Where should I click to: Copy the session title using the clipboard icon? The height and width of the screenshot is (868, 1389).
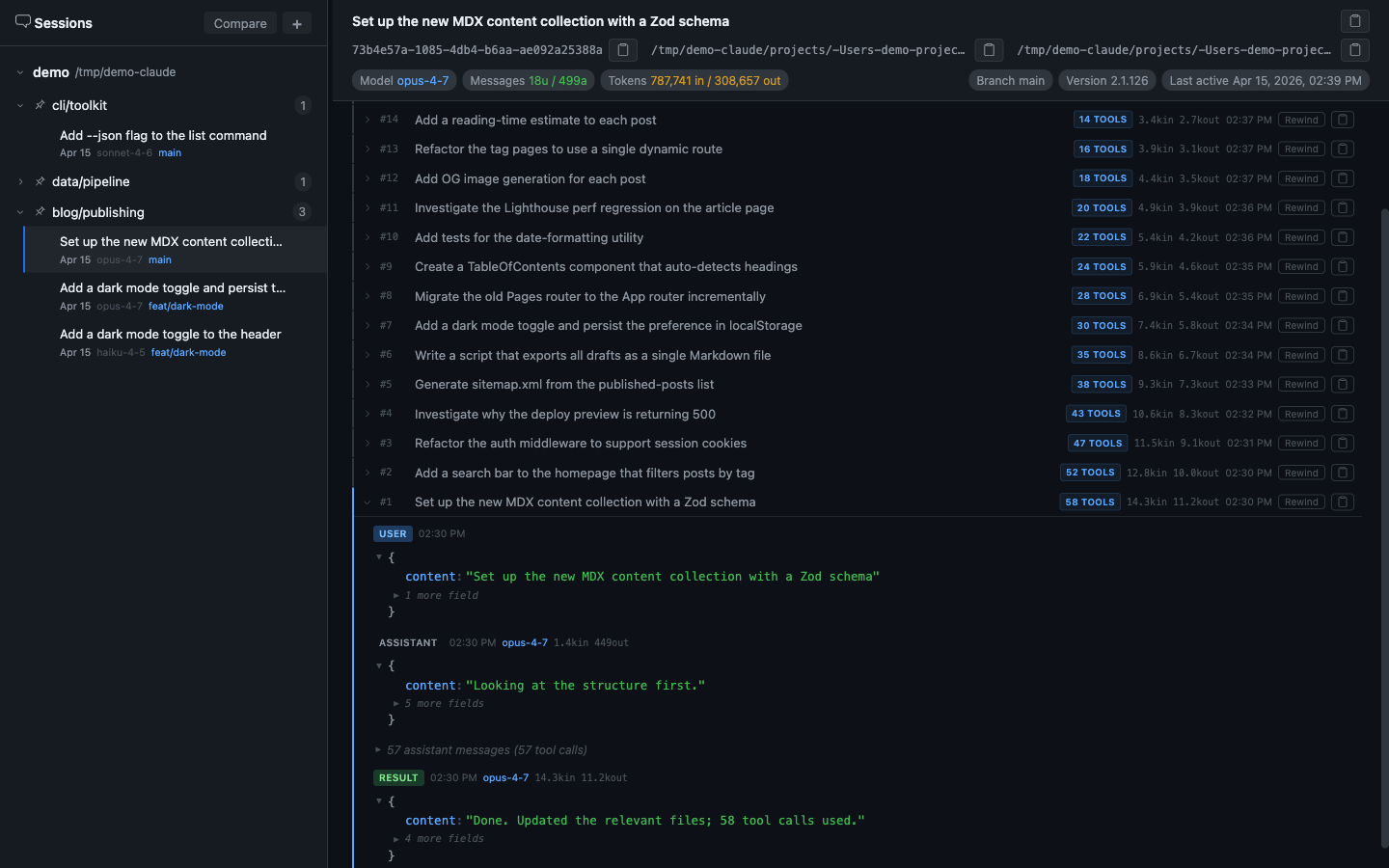pos(1354,21)
